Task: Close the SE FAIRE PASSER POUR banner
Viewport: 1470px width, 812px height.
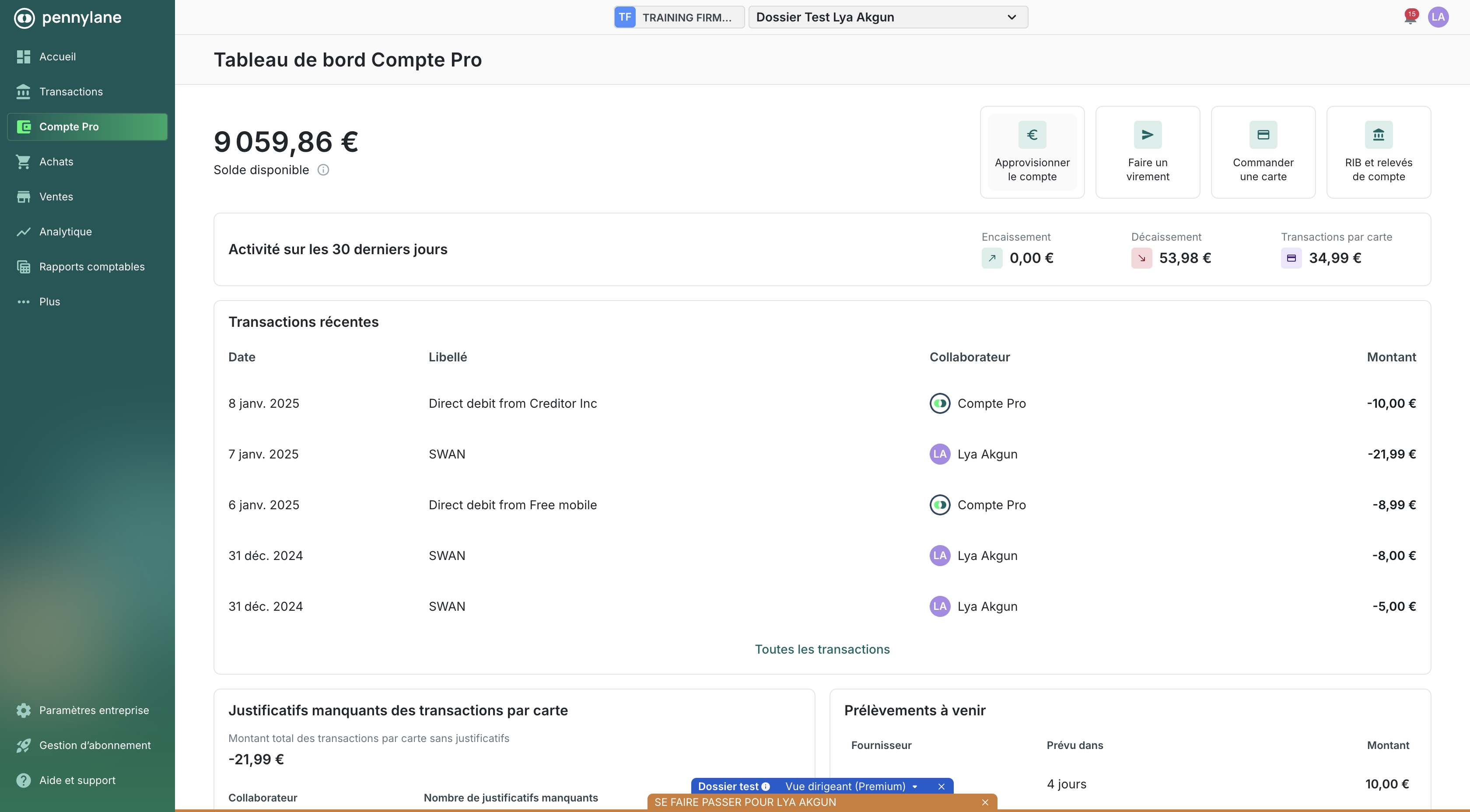Action: [985, 802]
